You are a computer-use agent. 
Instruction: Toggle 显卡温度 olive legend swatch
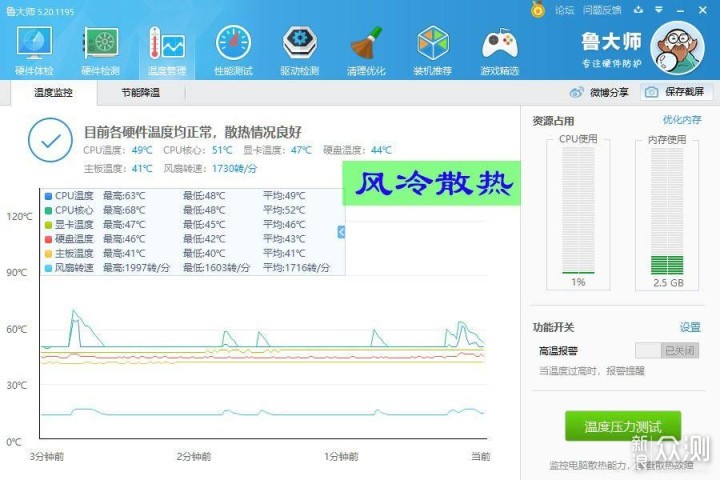pyautogui.click(x=48, y=225)
